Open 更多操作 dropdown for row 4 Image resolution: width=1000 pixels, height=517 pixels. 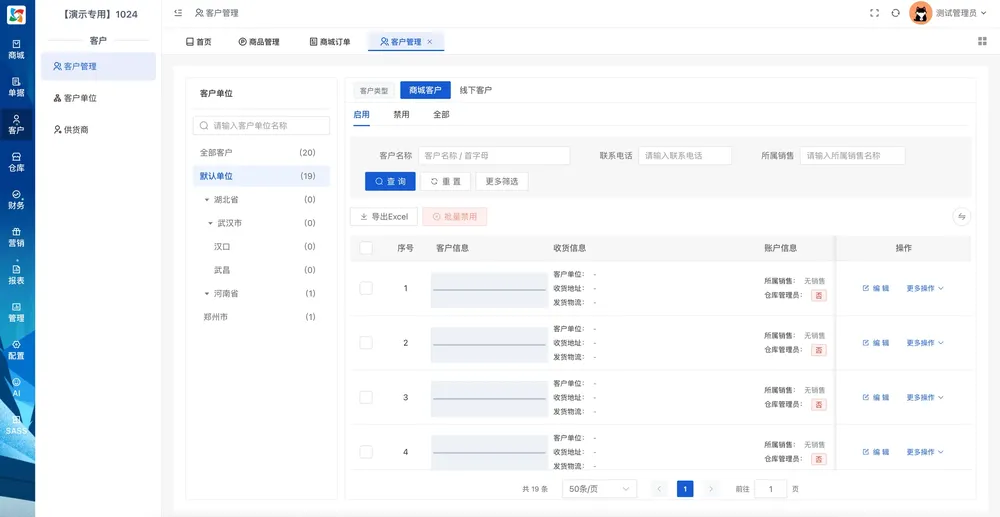(x=925, y=452)
